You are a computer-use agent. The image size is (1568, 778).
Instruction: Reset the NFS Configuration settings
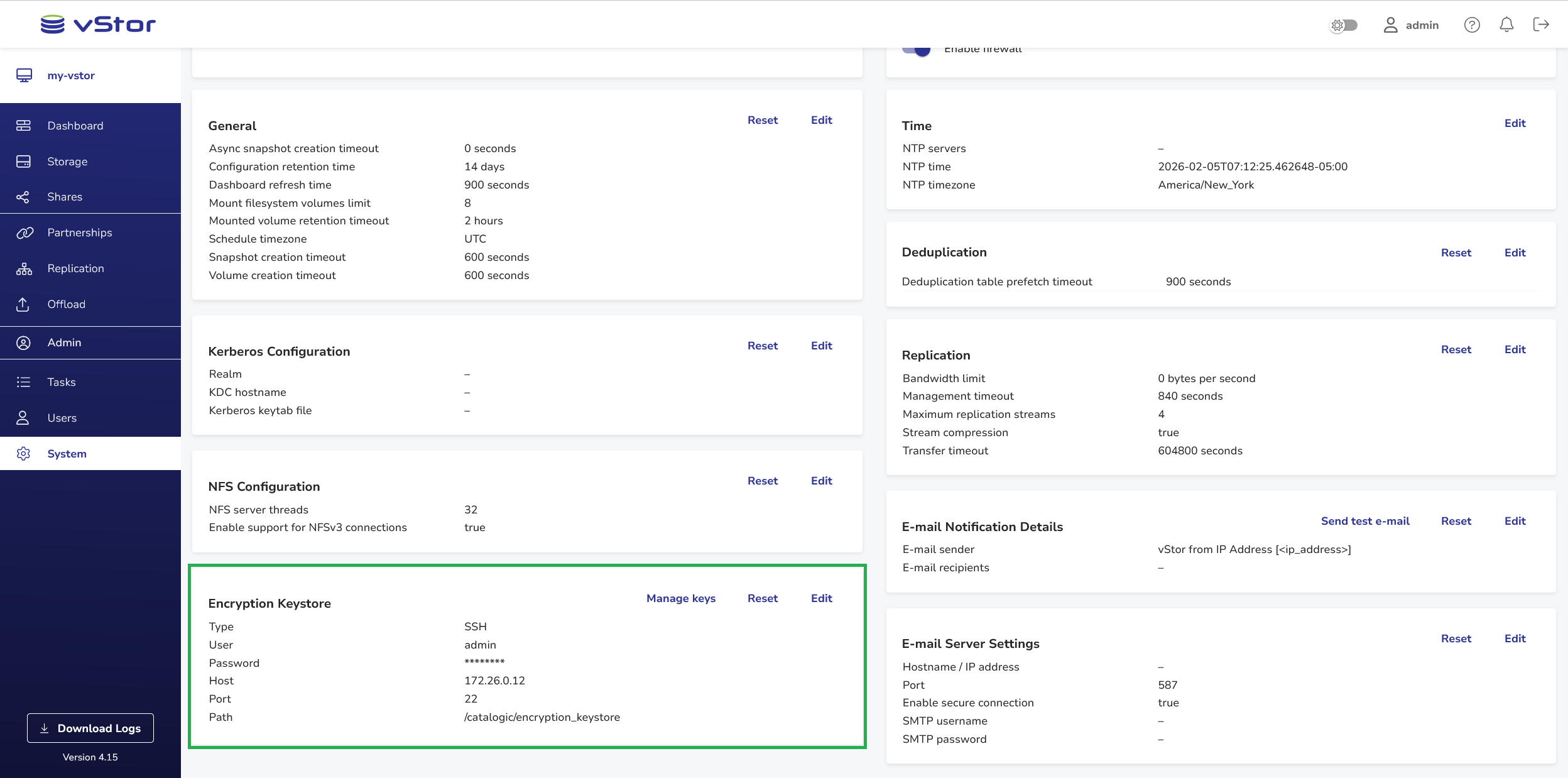[763, 481]
